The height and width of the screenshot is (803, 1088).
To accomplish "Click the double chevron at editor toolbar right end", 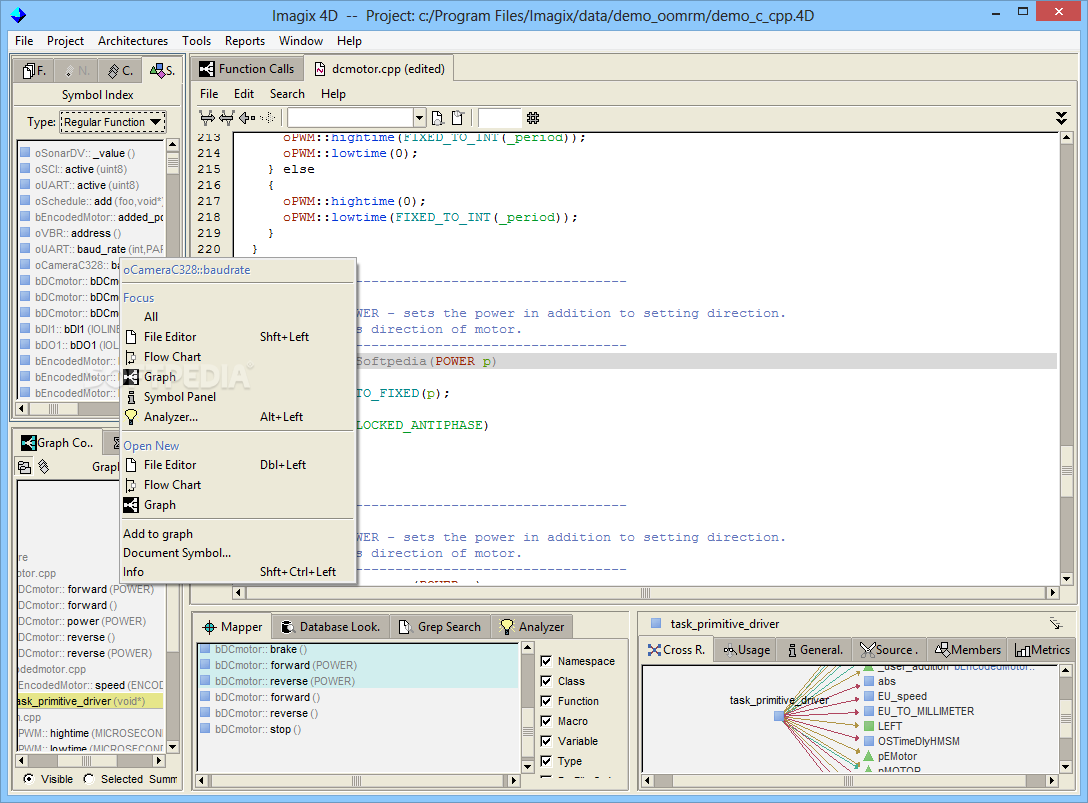I will (1061, 117).
